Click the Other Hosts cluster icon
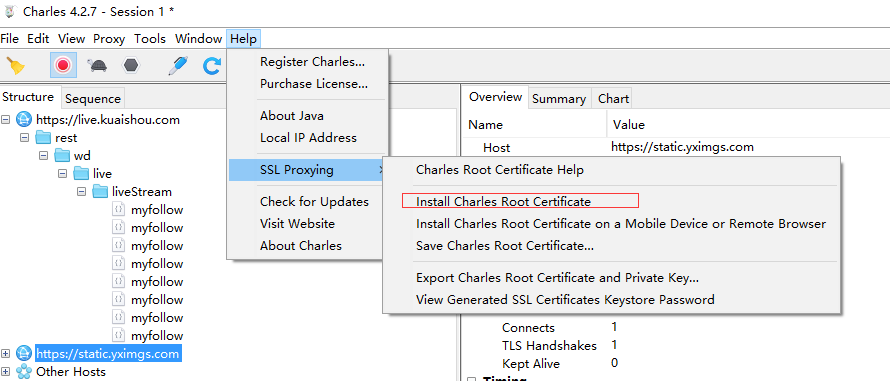The width and height of the screenshot is (890, 381). coord(24,372)
